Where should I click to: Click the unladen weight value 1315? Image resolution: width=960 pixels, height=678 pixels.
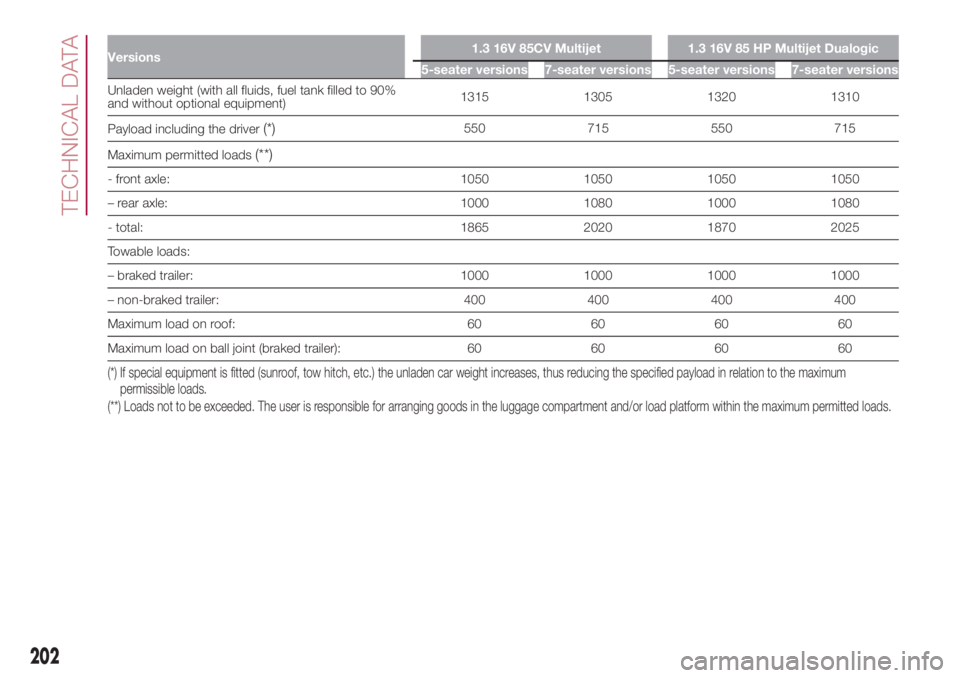474,97
